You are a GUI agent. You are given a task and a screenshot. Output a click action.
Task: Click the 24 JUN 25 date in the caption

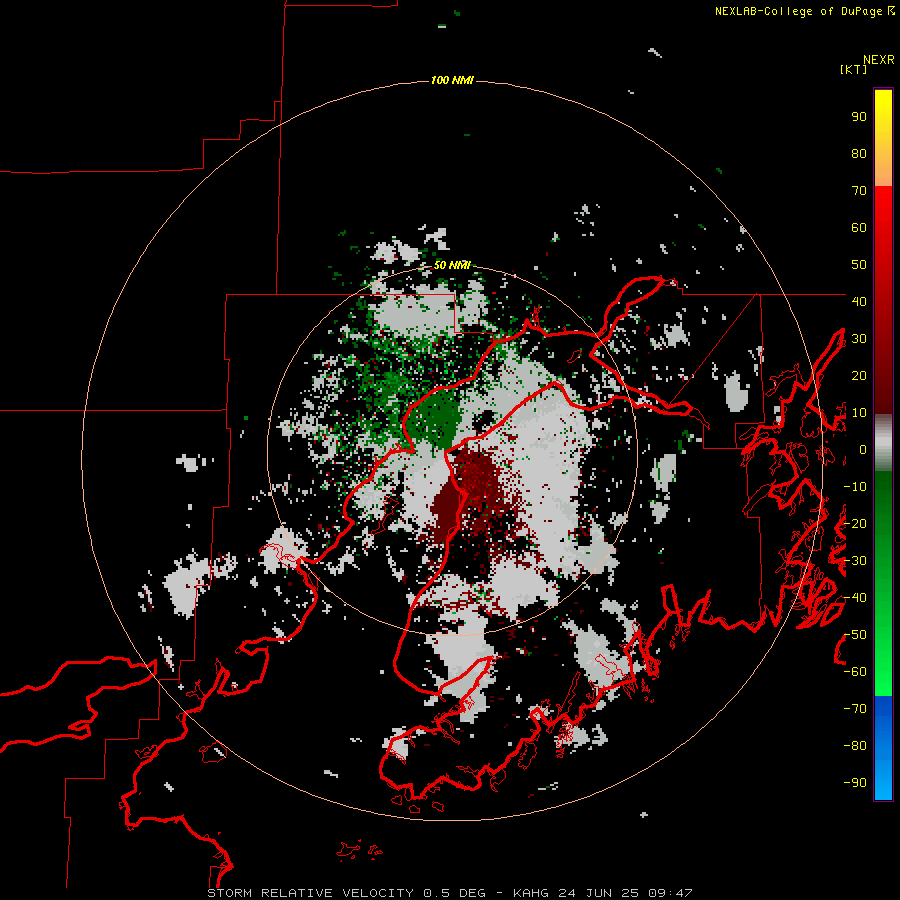point(599,893)
